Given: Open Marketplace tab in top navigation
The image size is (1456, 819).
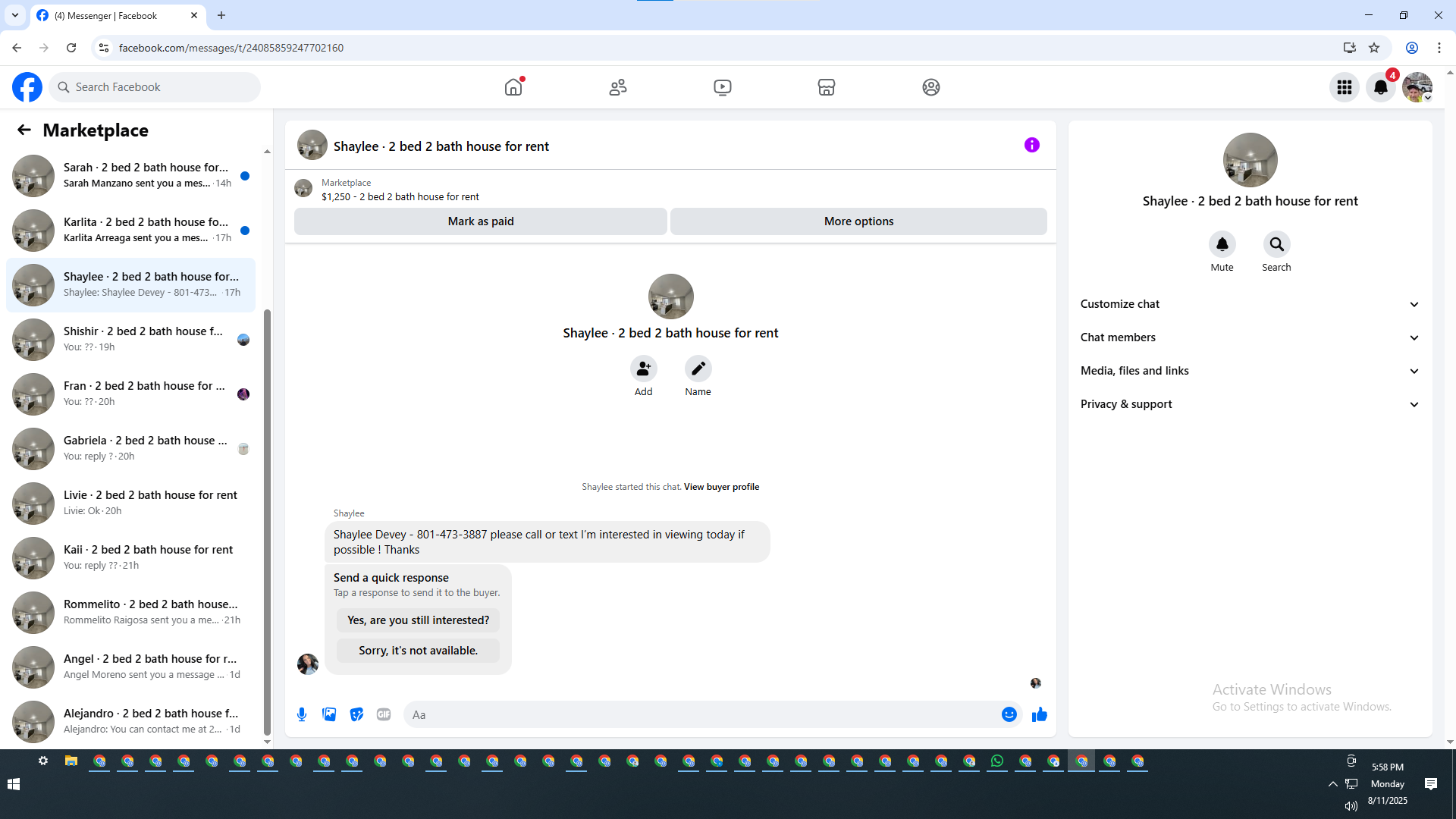Looking at the screenshot, I should click(x=826, y=87).
